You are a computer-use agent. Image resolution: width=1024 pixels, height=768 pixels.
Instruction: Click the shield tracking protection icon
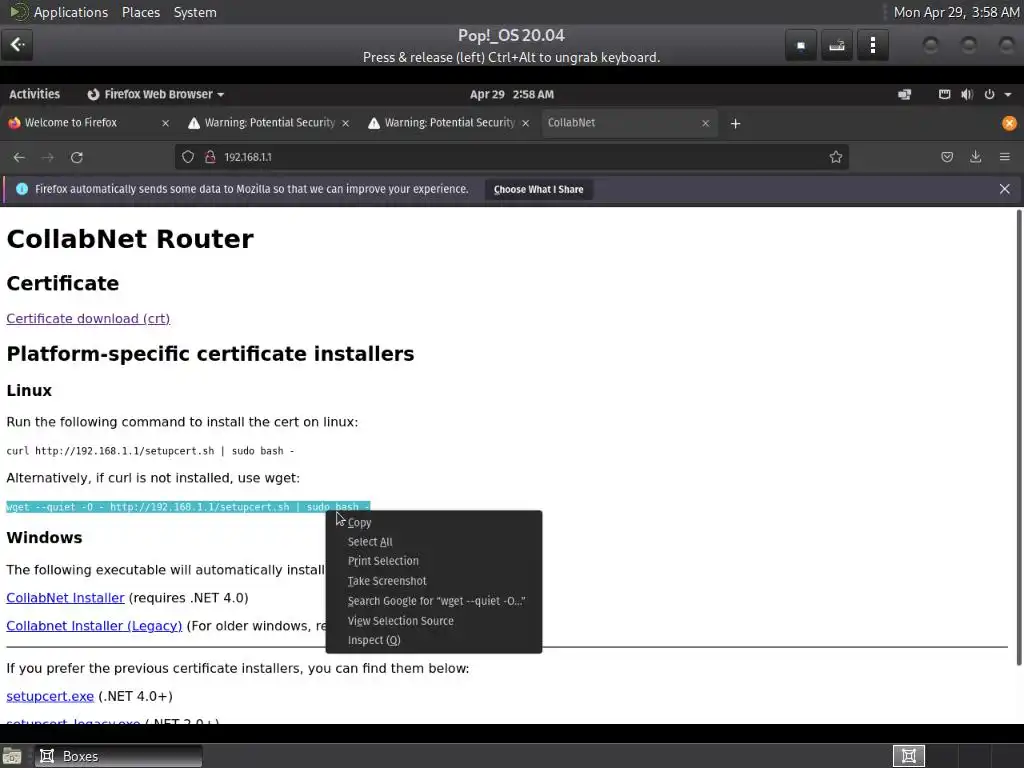188,157
